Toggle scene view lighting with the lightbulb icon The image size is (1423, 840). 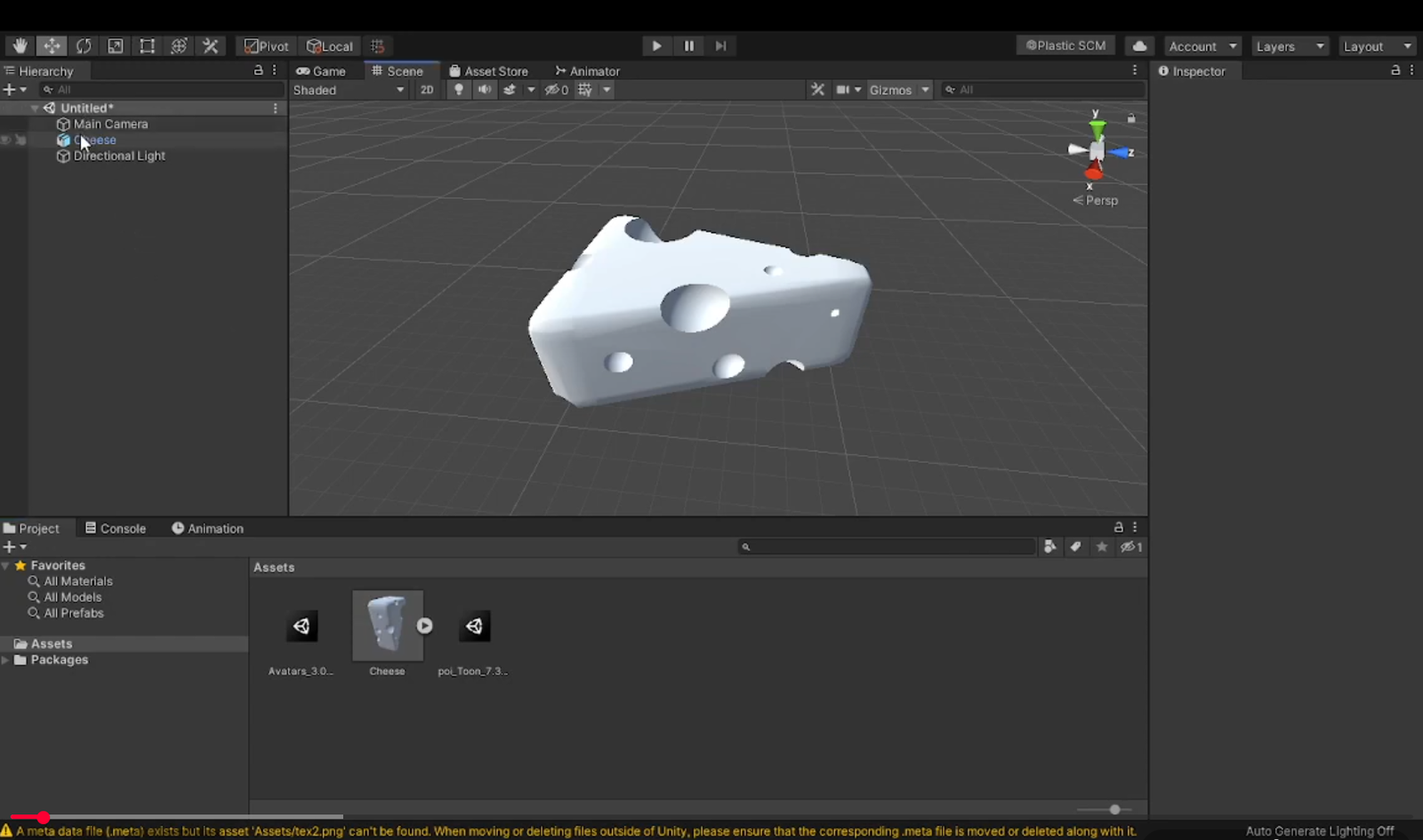[x=458, y=89]
